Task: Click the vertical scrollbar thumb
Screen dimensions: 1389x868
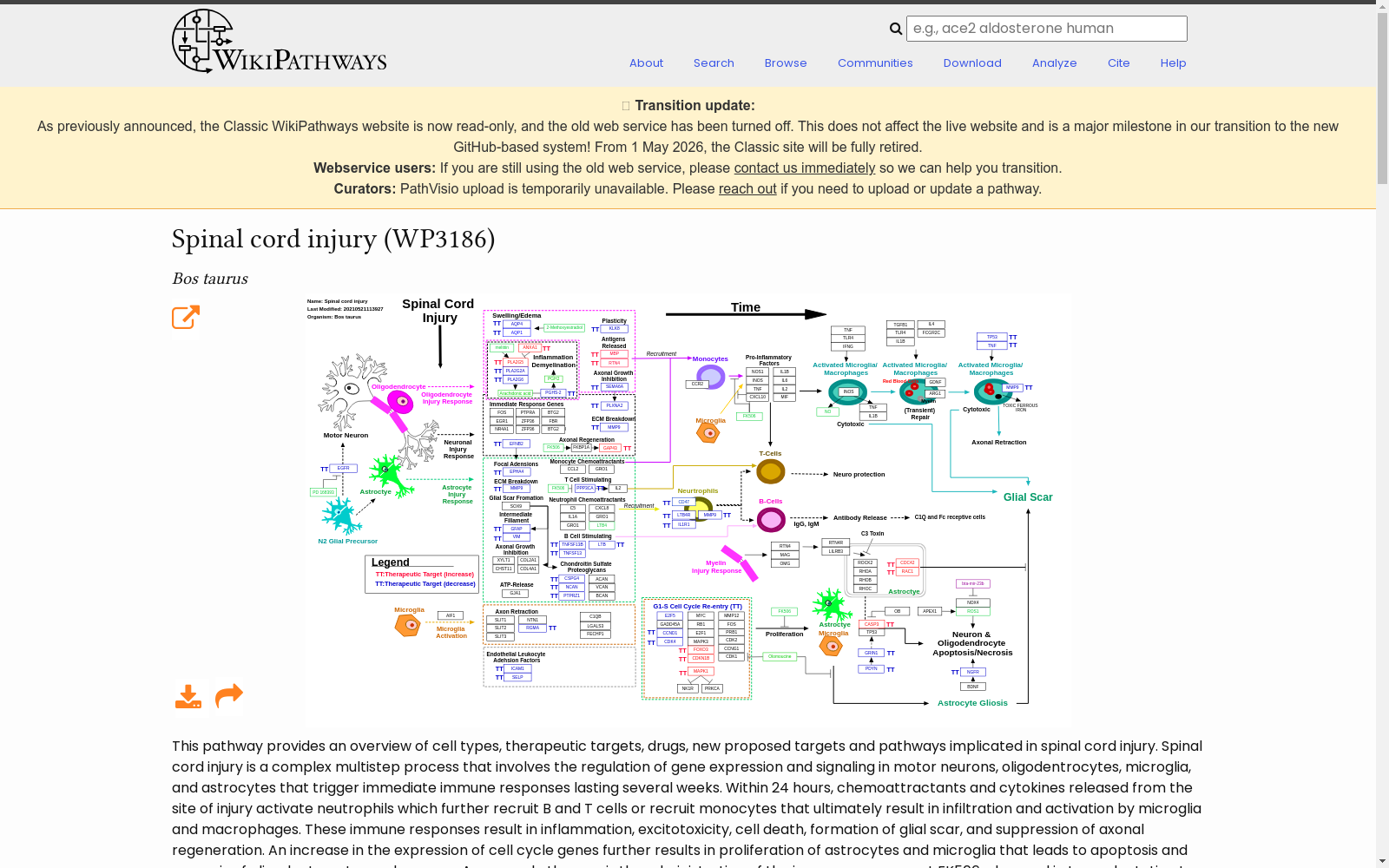Action: [1382, 97]
